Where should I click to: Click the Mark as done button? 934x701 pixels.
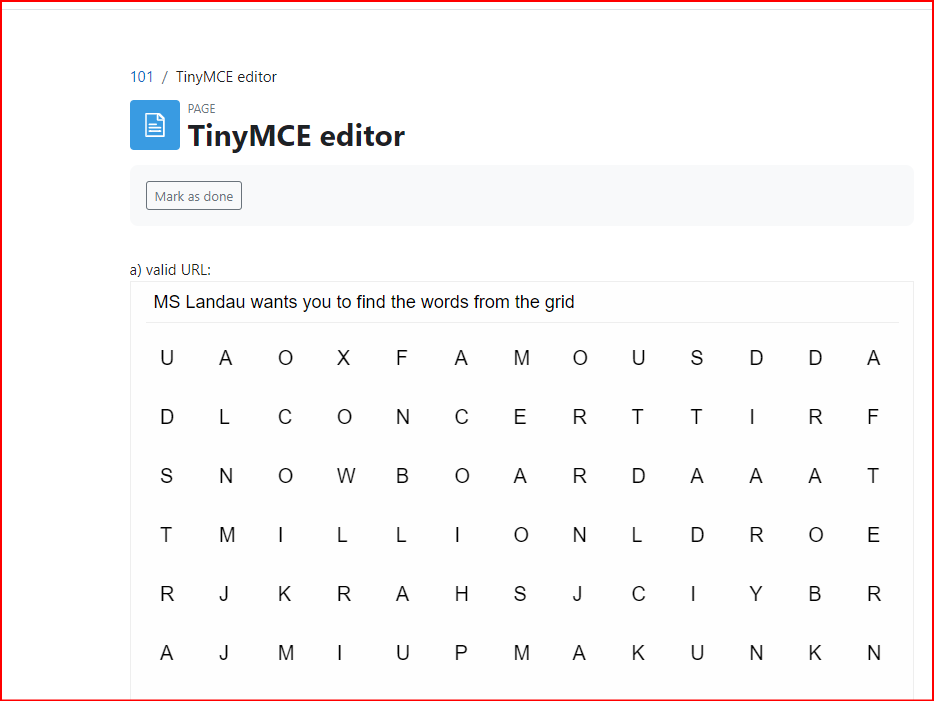[194, 196]
